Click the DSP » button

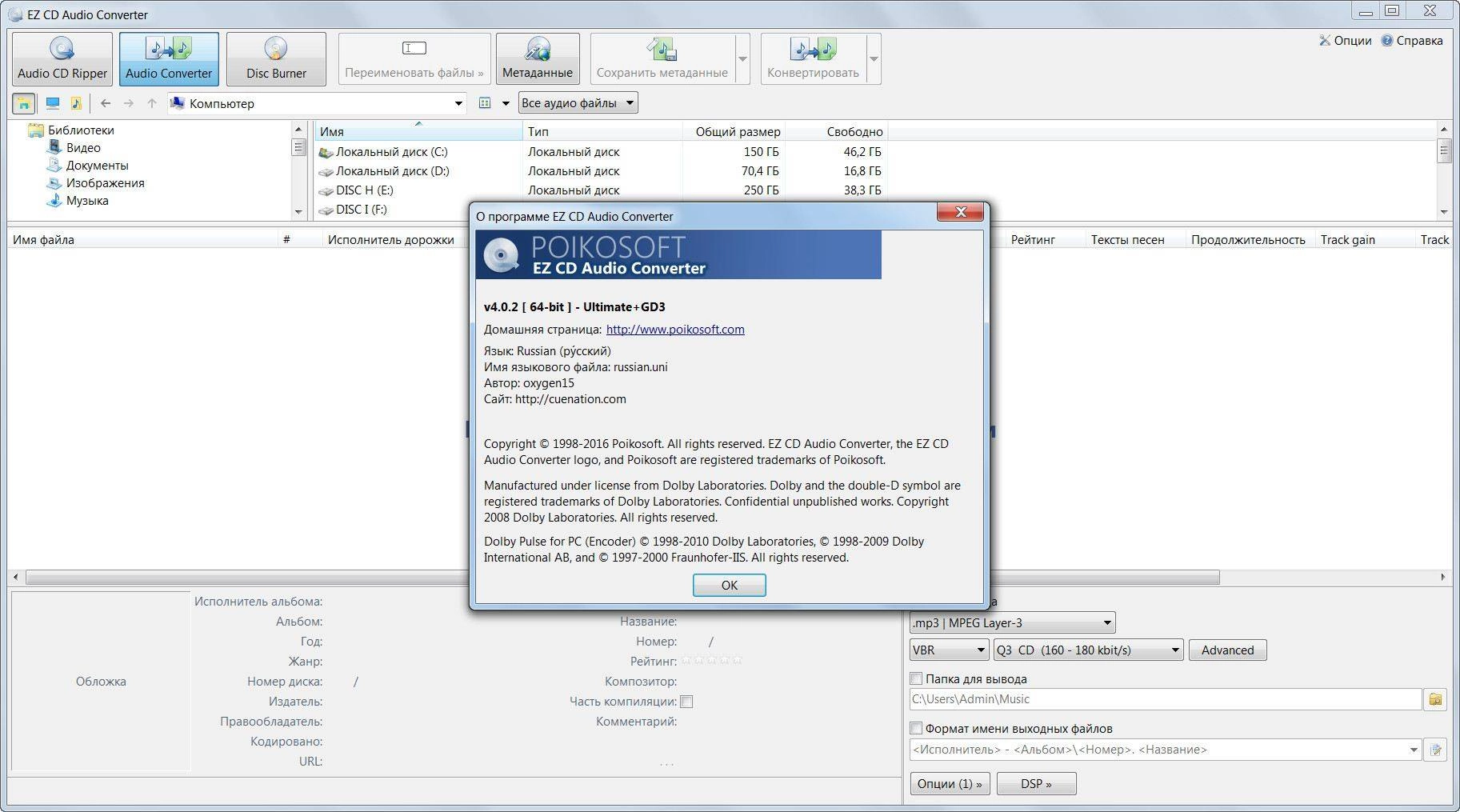click(x=1036, y=784)
